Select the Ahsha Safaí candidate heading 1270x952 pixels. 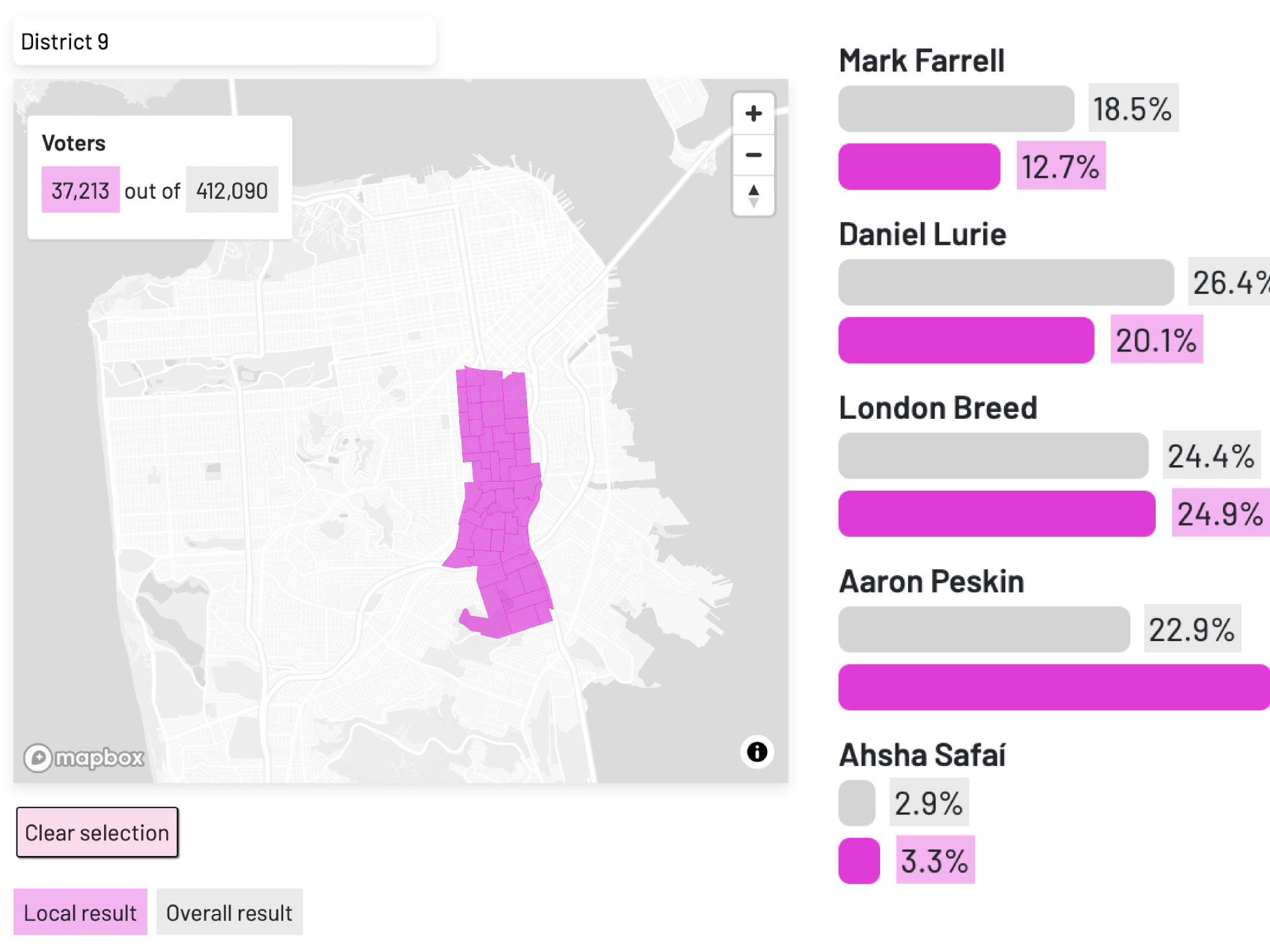(922, 755)
